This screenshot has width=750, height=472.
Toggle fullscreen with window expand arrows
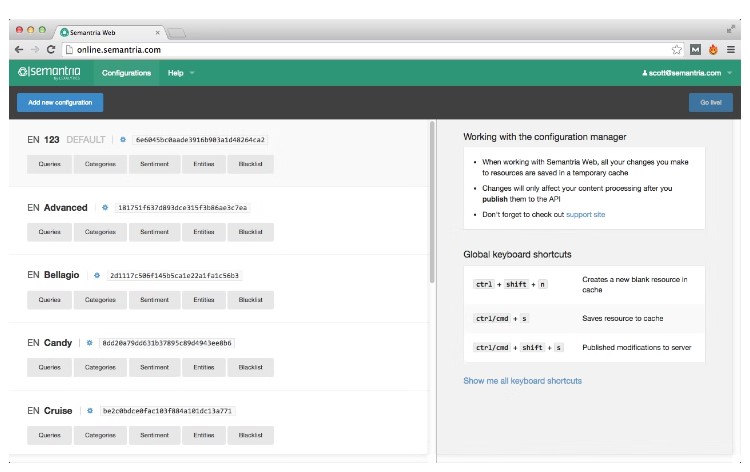pyautogui.click(x=731, y=29)
